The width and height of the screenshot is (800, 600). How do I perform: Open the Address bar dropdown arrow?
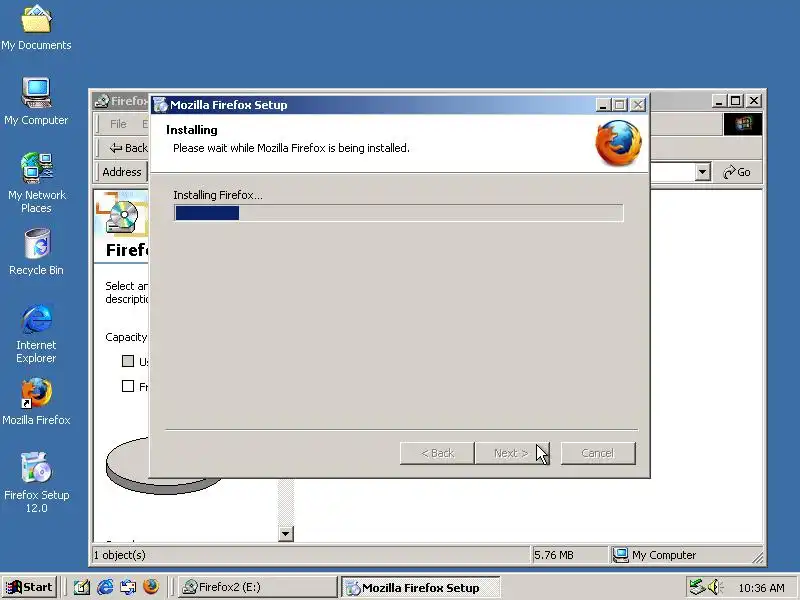point(703,172)
